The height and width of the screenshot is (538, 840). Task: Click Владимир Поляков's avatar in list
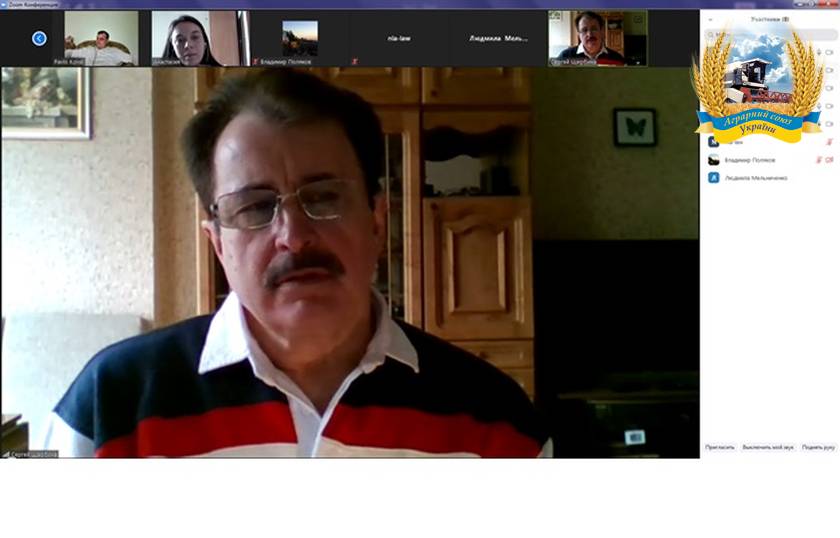714,160
